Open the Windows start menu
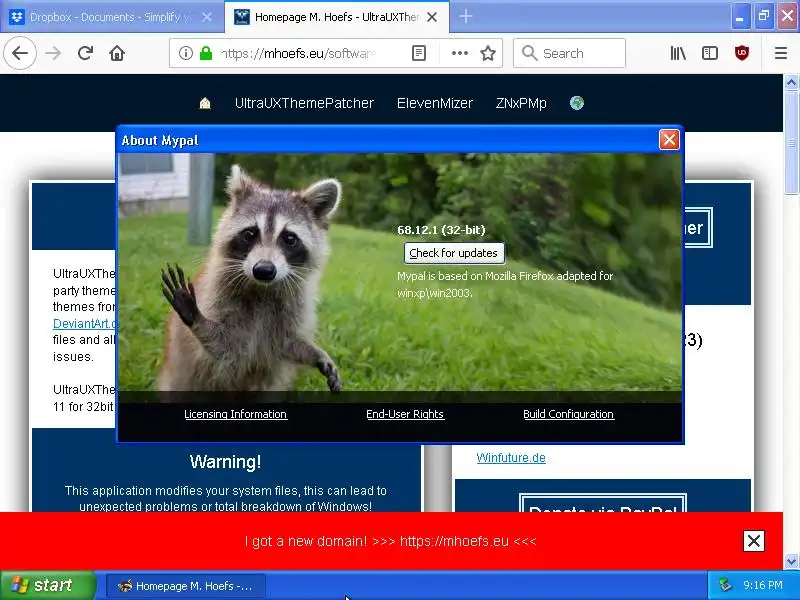The width and height of the screenshot is (800, 600). 48,585
